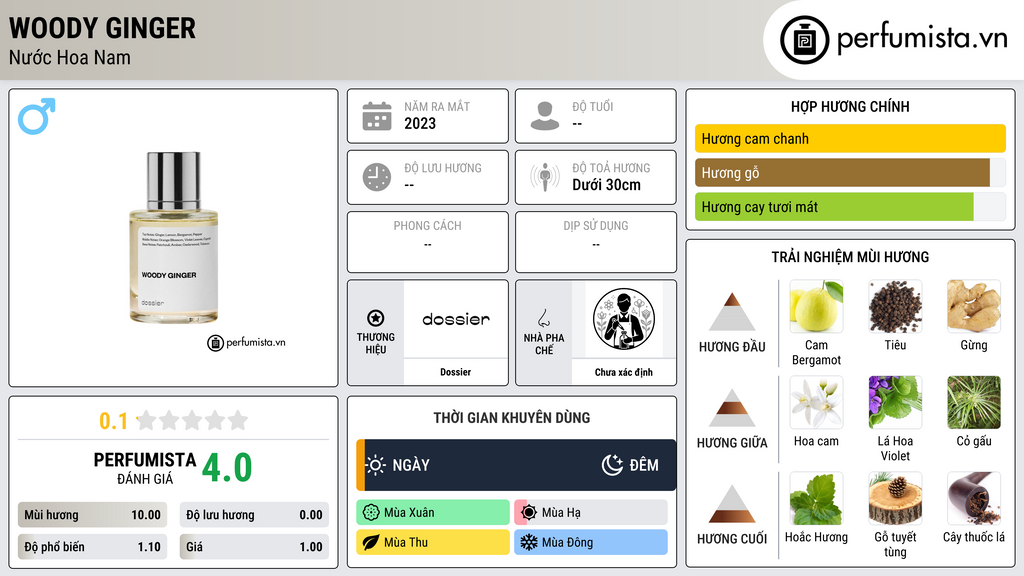The image size is (1024, 576).
Task: Click the Hương cam chanh accord bar
Action: pyautogui.click(x=850, y=138)
